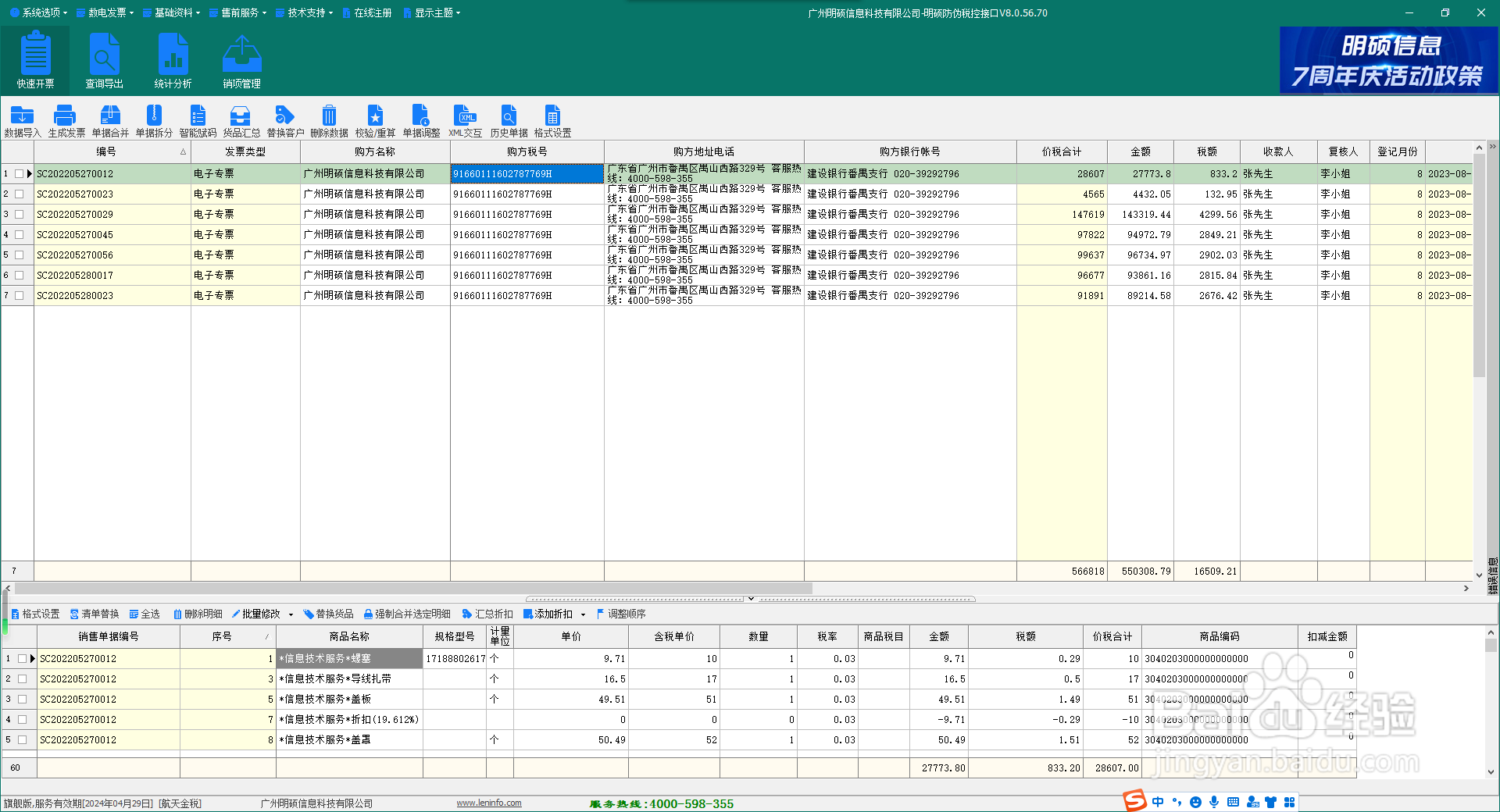
Task: Click the XML交互 icon
Action: point(465,122)
